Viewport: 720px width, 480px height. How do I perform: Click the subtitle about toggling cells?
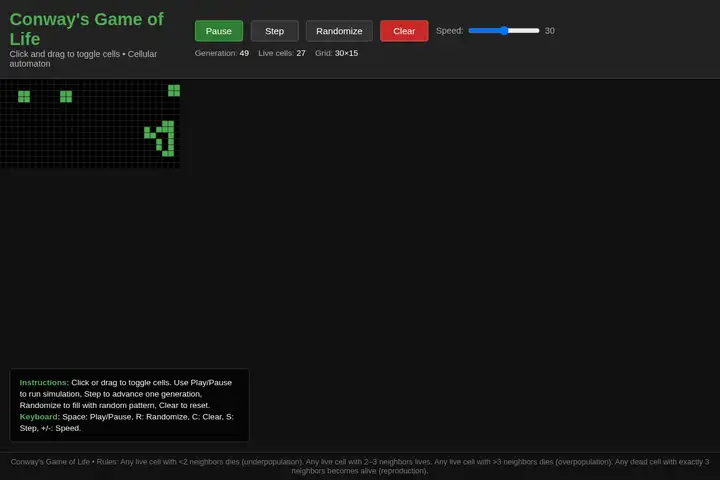point(83,59)
